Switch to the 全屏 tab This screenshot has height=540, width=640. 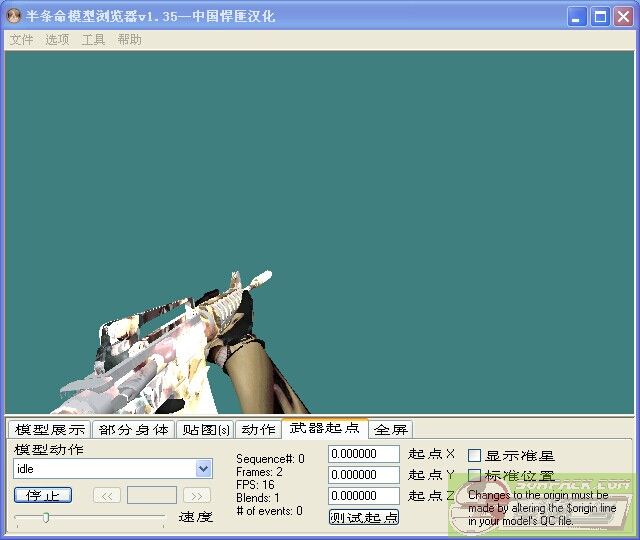tap(391, 430)
